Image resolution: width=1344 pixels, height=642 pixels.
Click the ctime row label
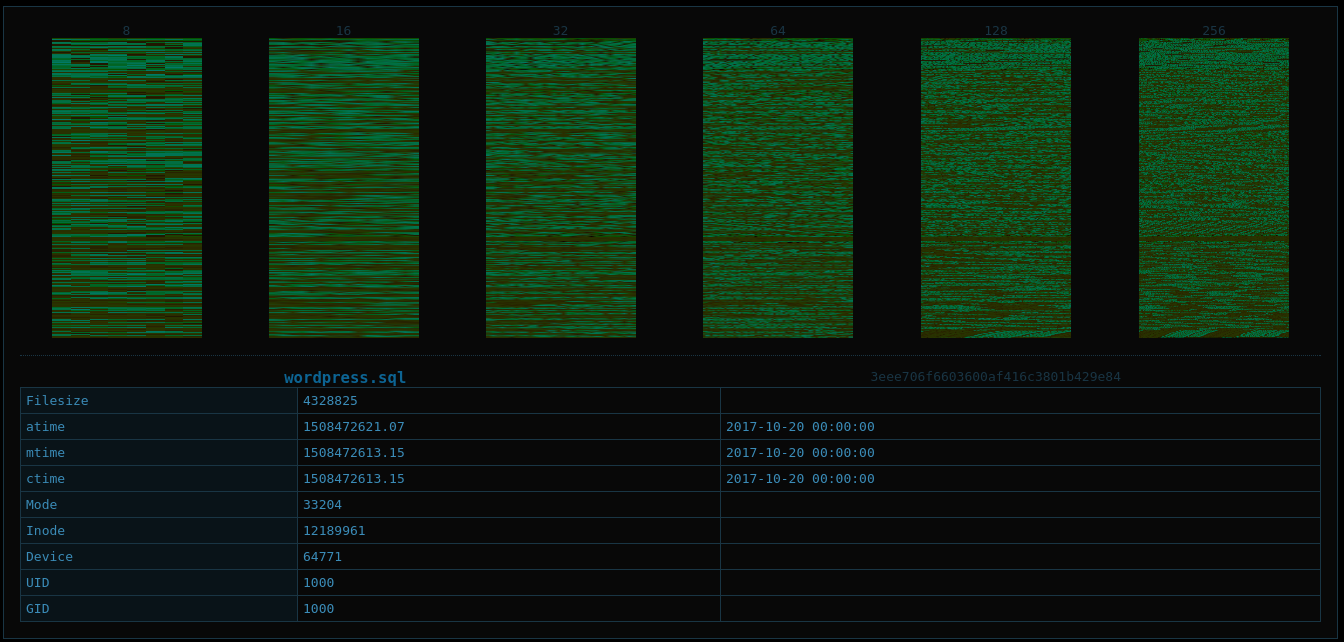(x=45, y=479)
